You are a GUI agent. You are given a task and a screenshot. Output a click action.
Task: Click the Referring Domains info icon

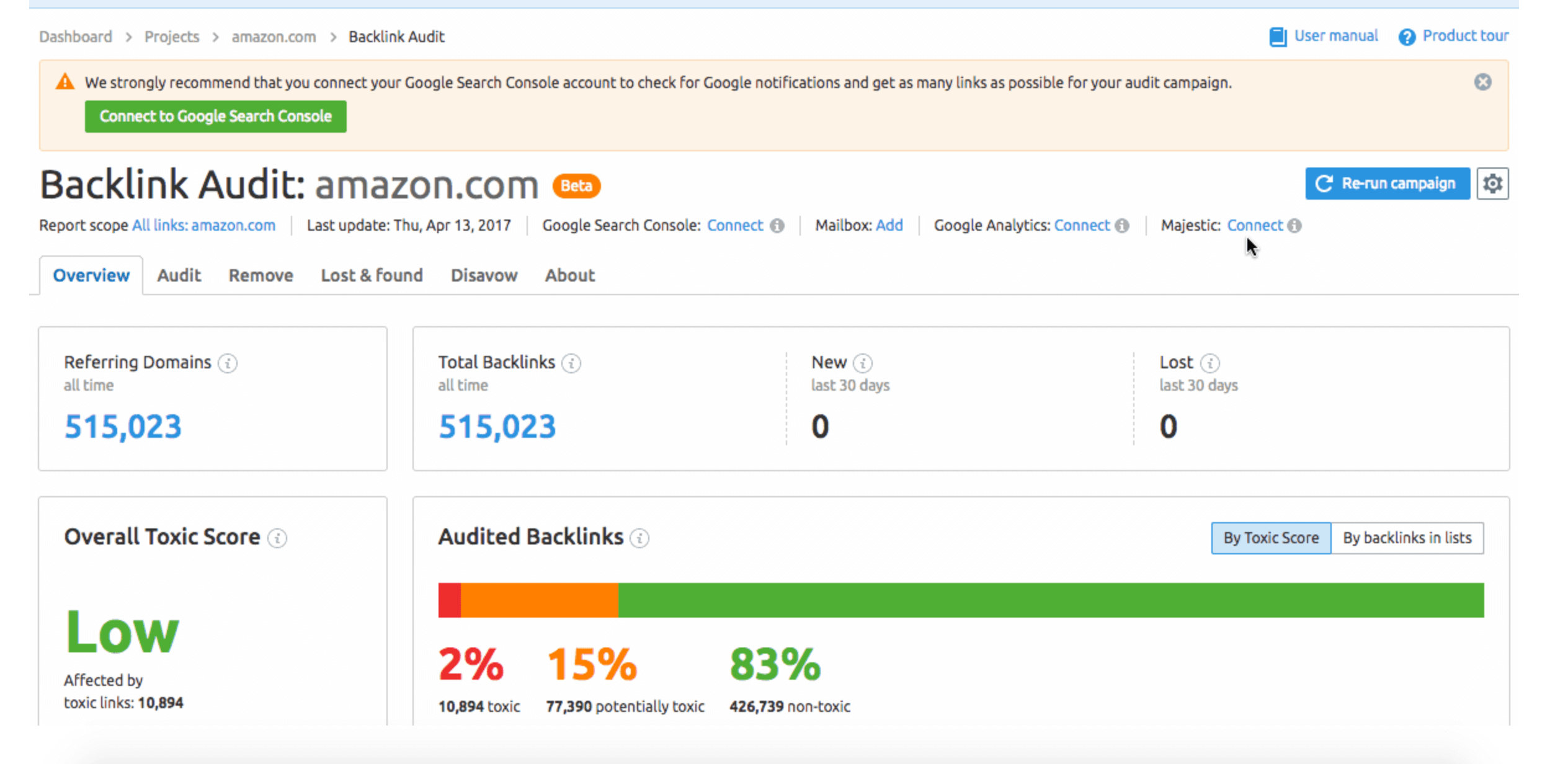229,363
